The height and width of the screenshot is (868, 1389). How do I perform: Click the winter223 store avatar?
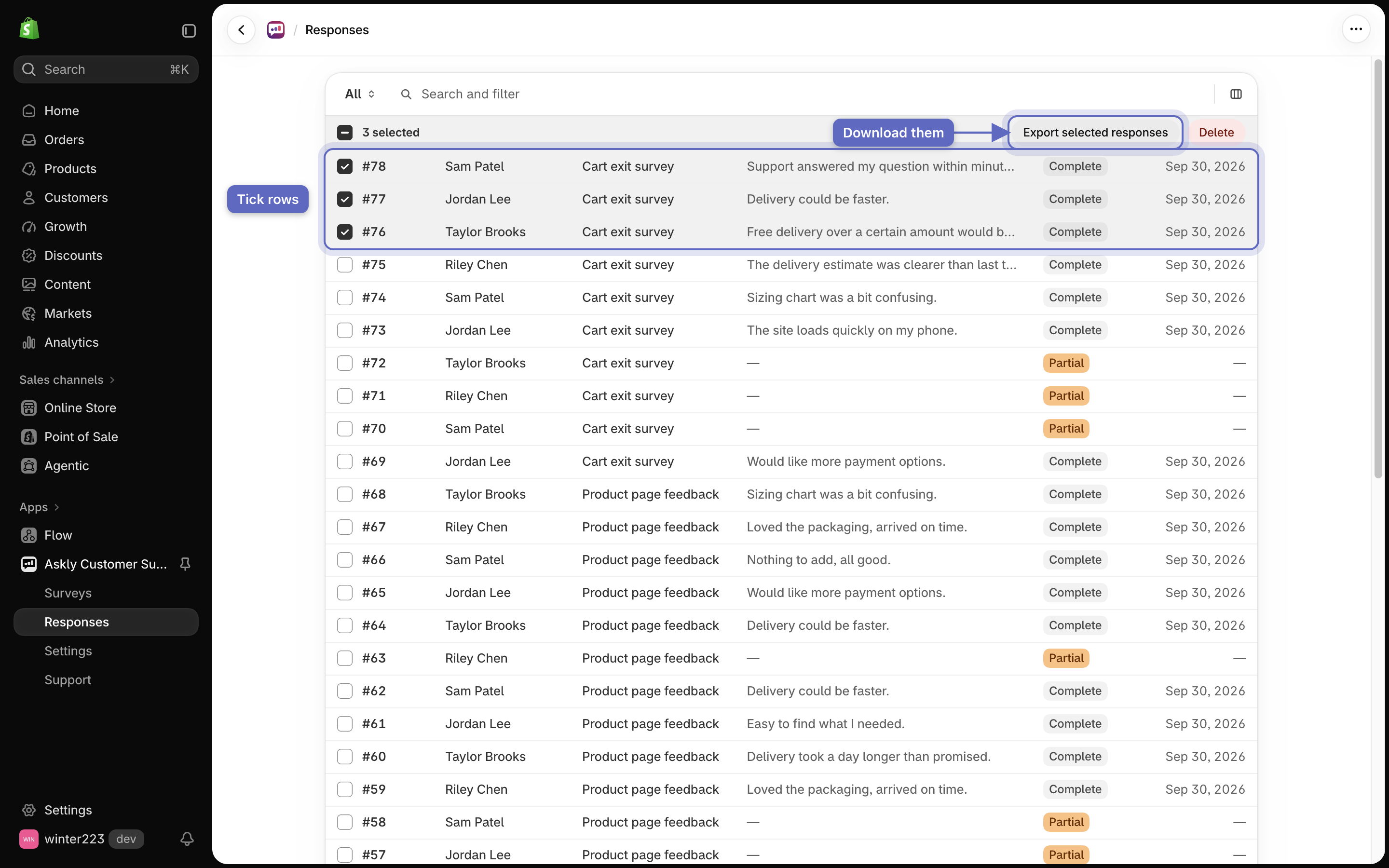[x=29, y=839]
